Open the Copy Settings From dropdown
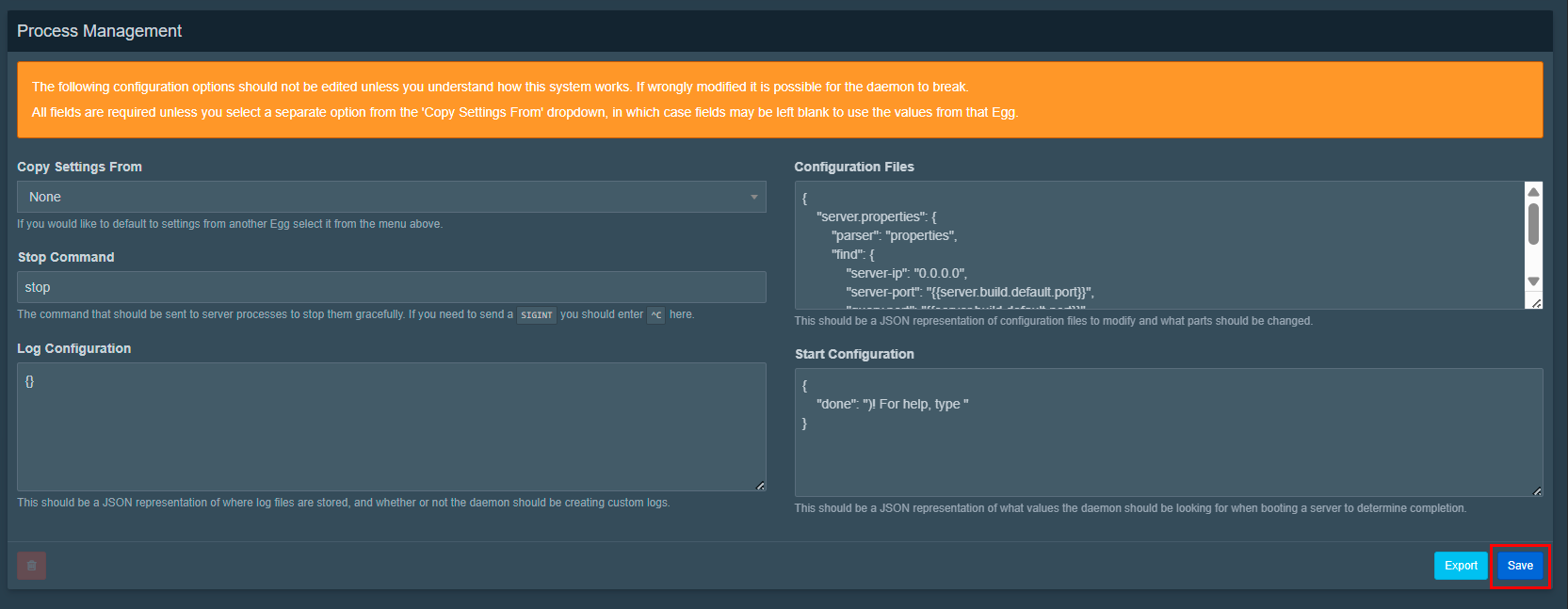The width and height of the screenshot is (1568, 609). 391,197
